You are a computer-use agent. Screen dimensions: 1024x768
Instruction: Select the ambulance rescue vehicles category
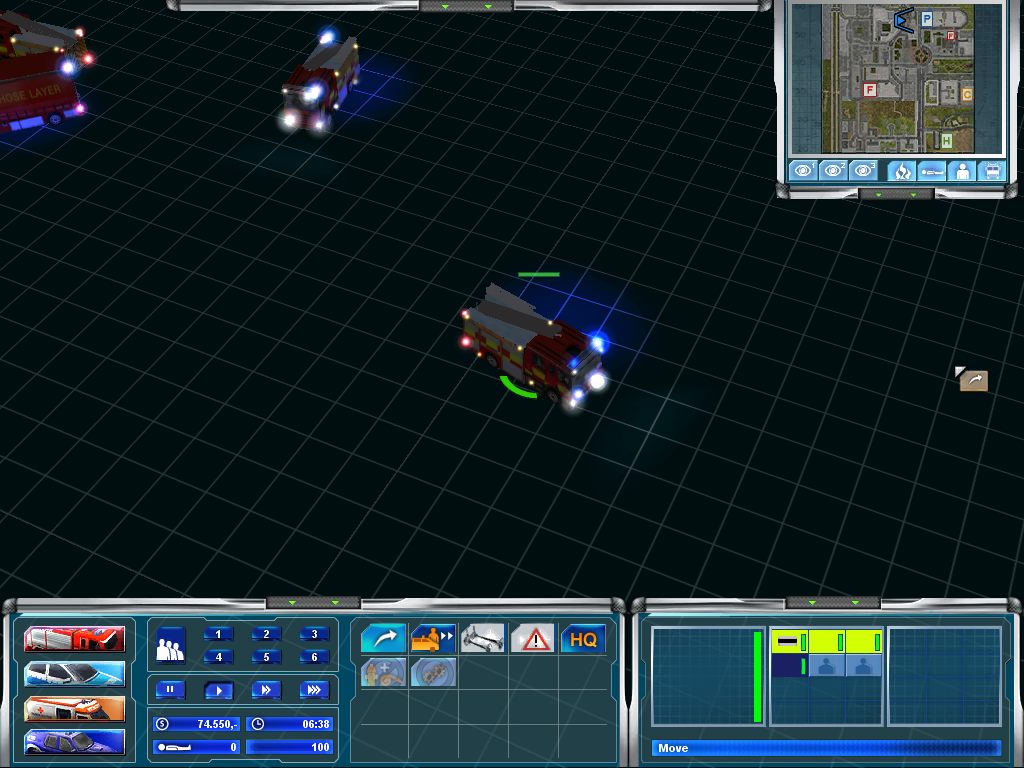coord(74,709)
